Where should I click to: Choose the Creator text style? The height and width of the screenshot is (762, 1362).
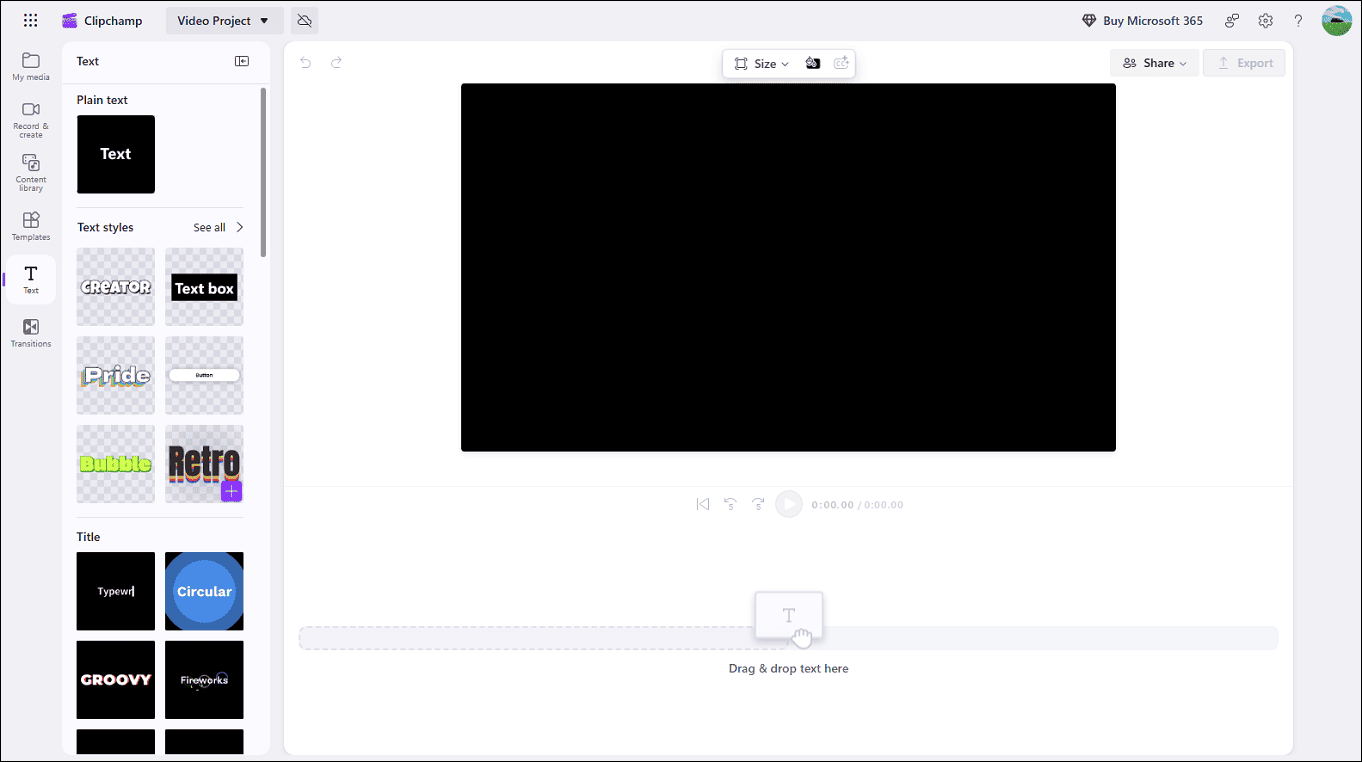[116, 287]
